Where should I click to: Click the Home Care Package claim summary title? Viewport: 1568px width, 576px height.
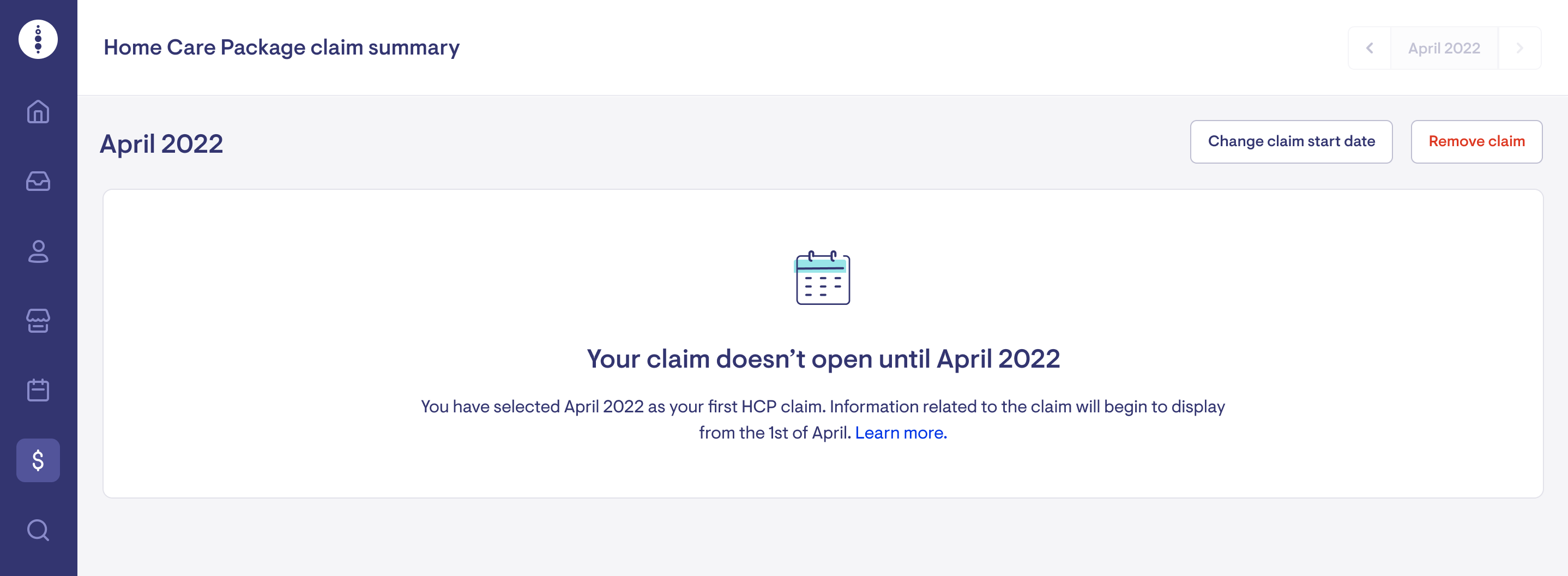coord(281,47)
